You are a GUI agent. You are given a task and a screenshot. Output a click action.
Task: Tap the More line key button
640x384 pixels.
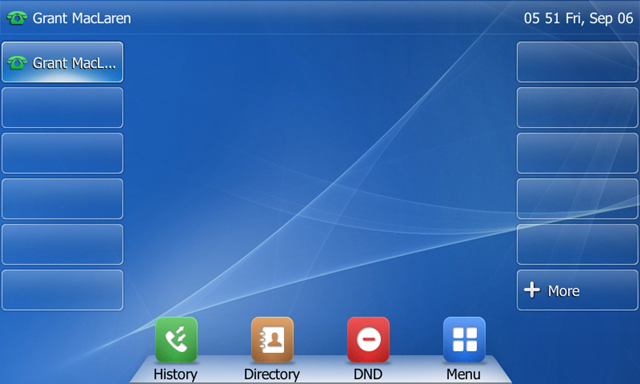click(578, 290)
